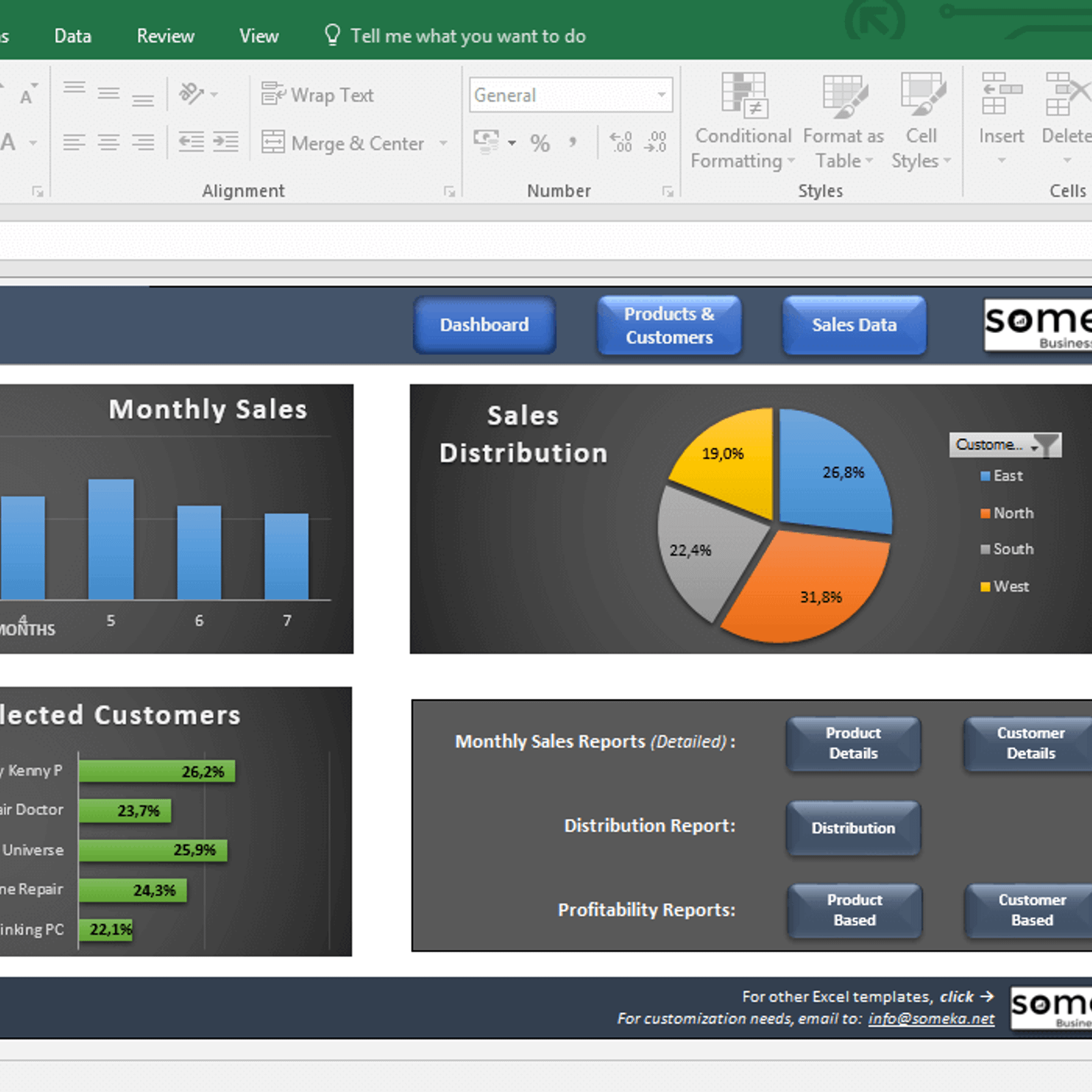Follow the info@someka.net email link
Image resolution: width=1092 pixels, height=1092 pixels.
931,1019
